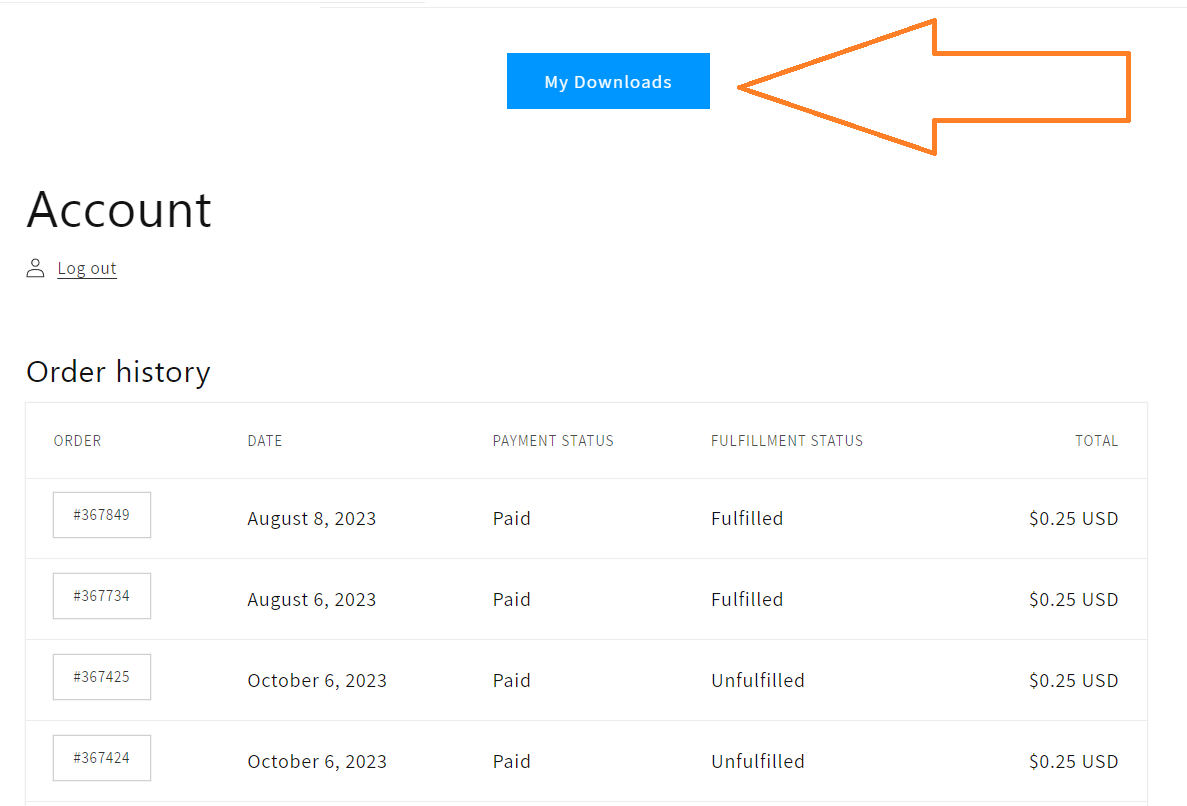Click the Account page heading

[119, 210]
